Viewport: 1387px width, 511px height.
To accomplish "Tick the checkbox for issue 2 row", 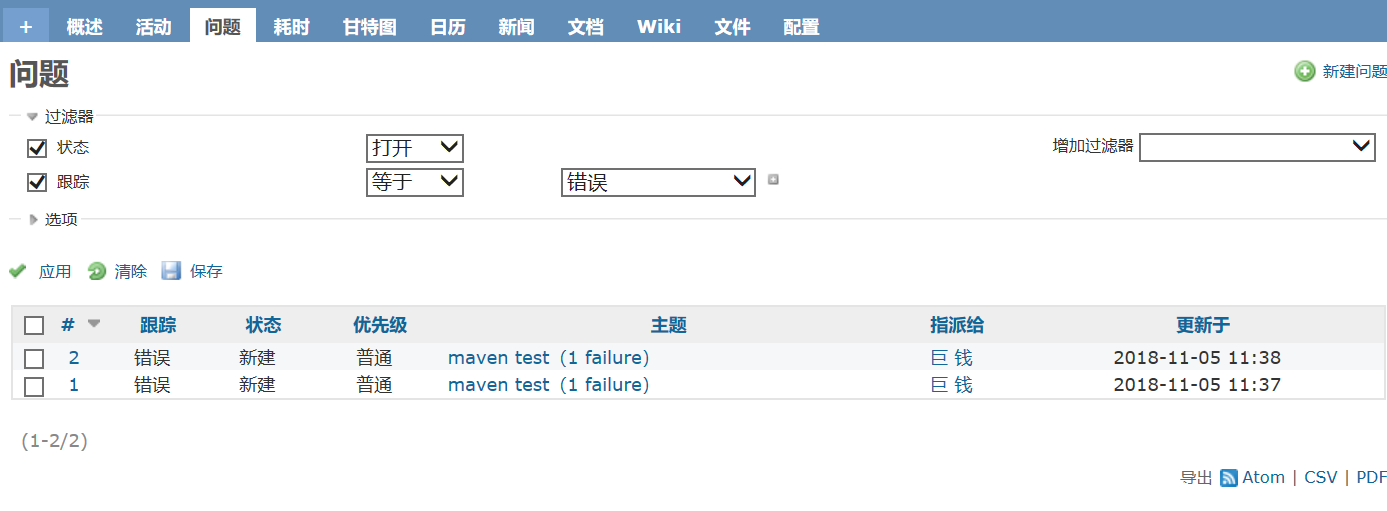I will (x=34, y=359).
